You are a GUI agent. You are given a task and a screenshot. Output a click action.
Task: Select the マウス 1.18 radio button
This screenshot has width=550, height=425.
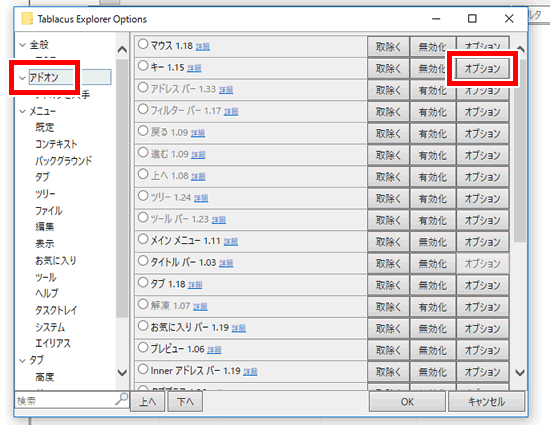(x=143, y=44)
